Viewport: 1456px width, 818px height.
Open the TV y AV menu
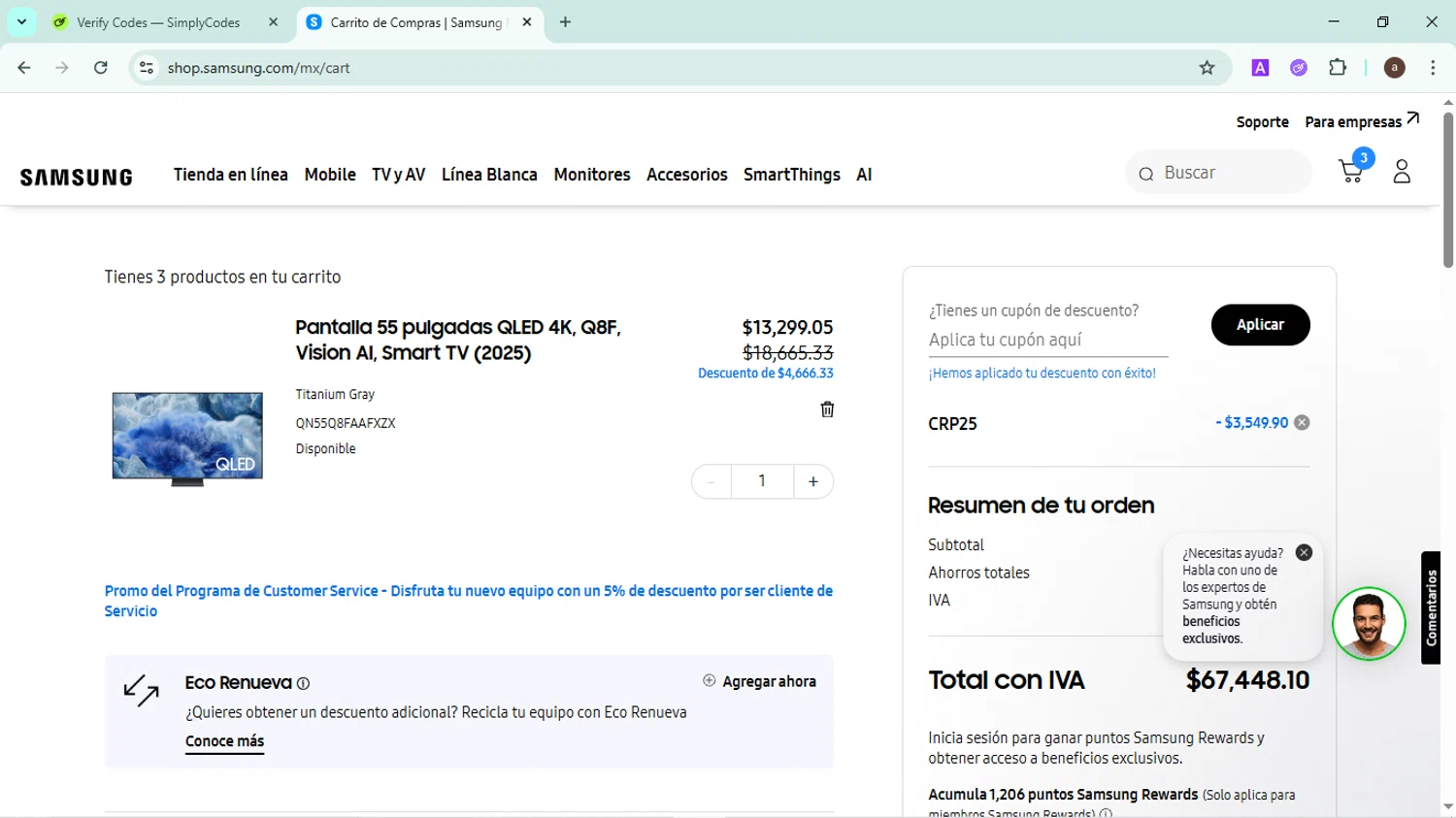[x=399, y=175]
